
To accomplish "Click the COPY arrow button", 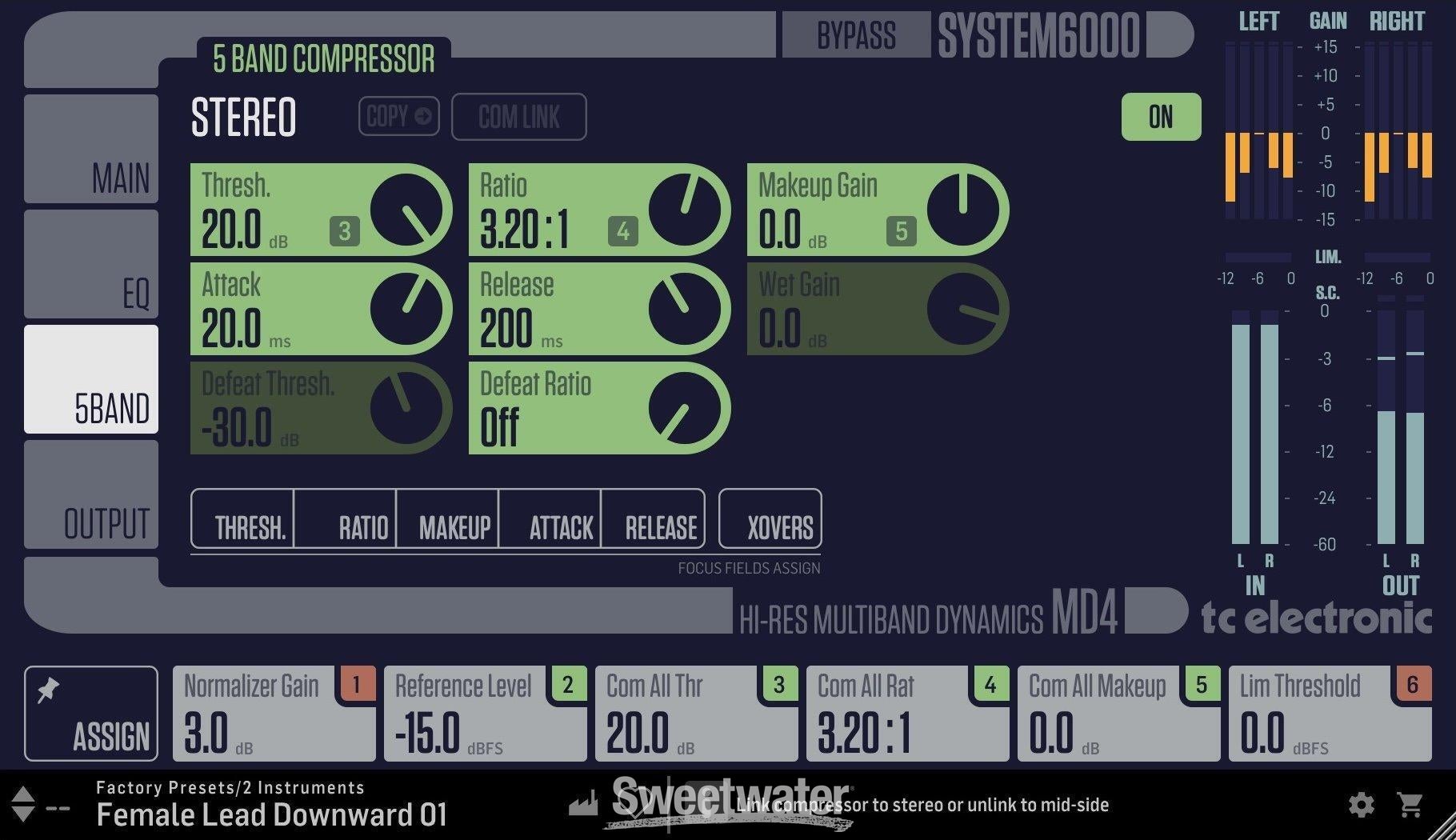I will tap(398, 116).
